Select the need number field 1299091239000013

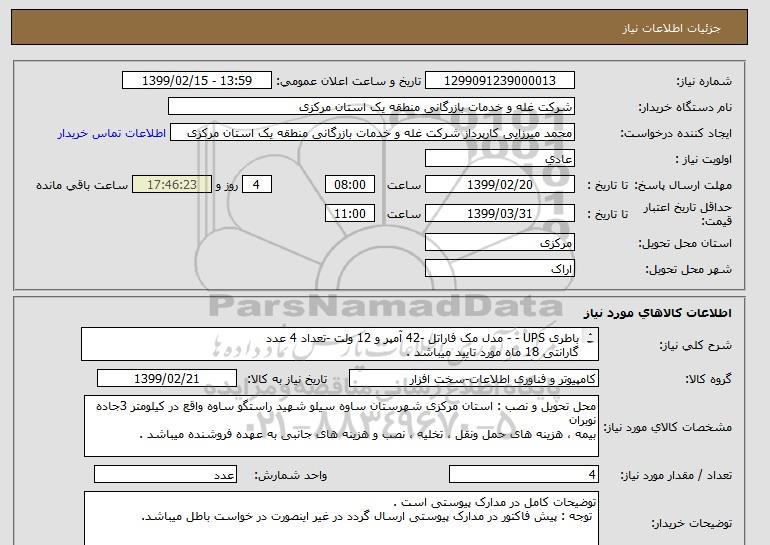[500, 81]
